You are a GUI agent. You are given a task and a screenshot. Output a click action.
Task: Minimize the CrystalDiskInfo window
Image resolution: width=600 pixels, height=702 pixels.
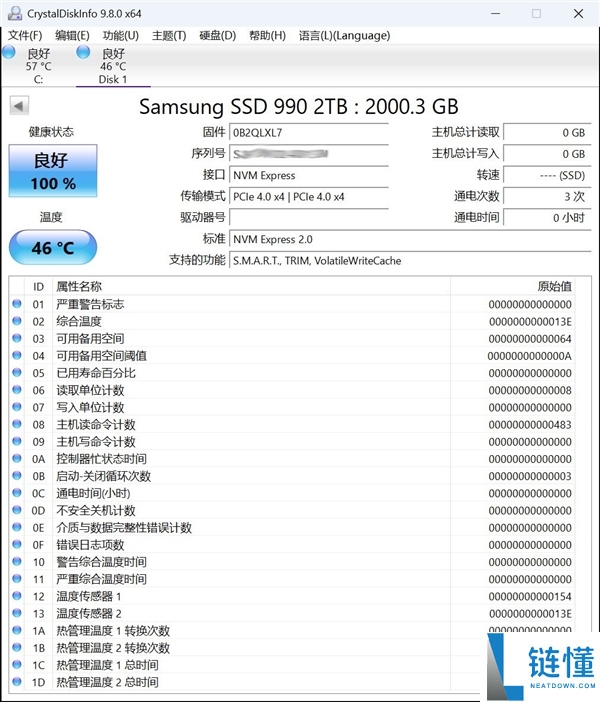click(x=495, y=13)
